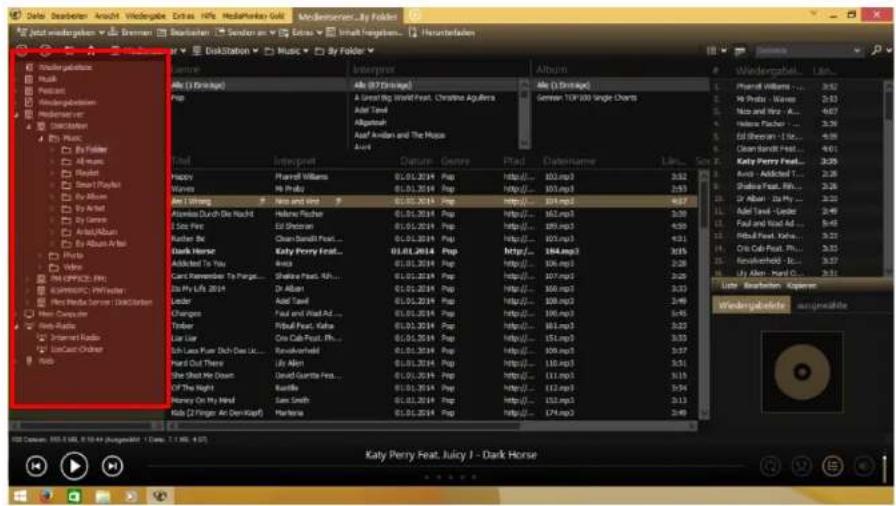Click Herunterladen in the toolbar
Viewport: 896px width, 506px height.
click(x=441, y=33)
